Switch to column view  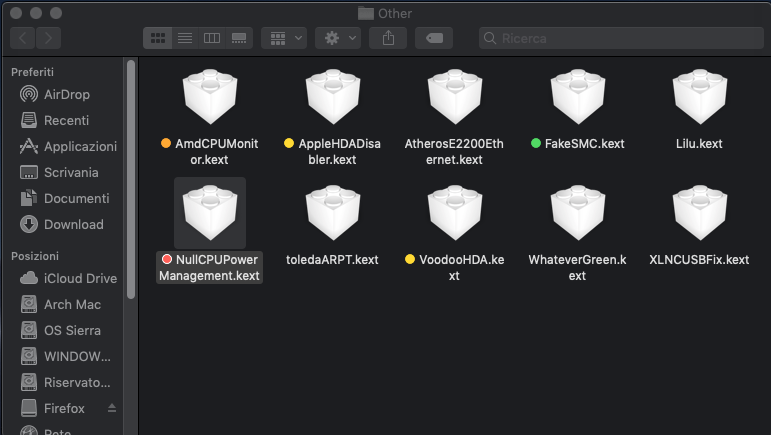(x=212, y=38)
